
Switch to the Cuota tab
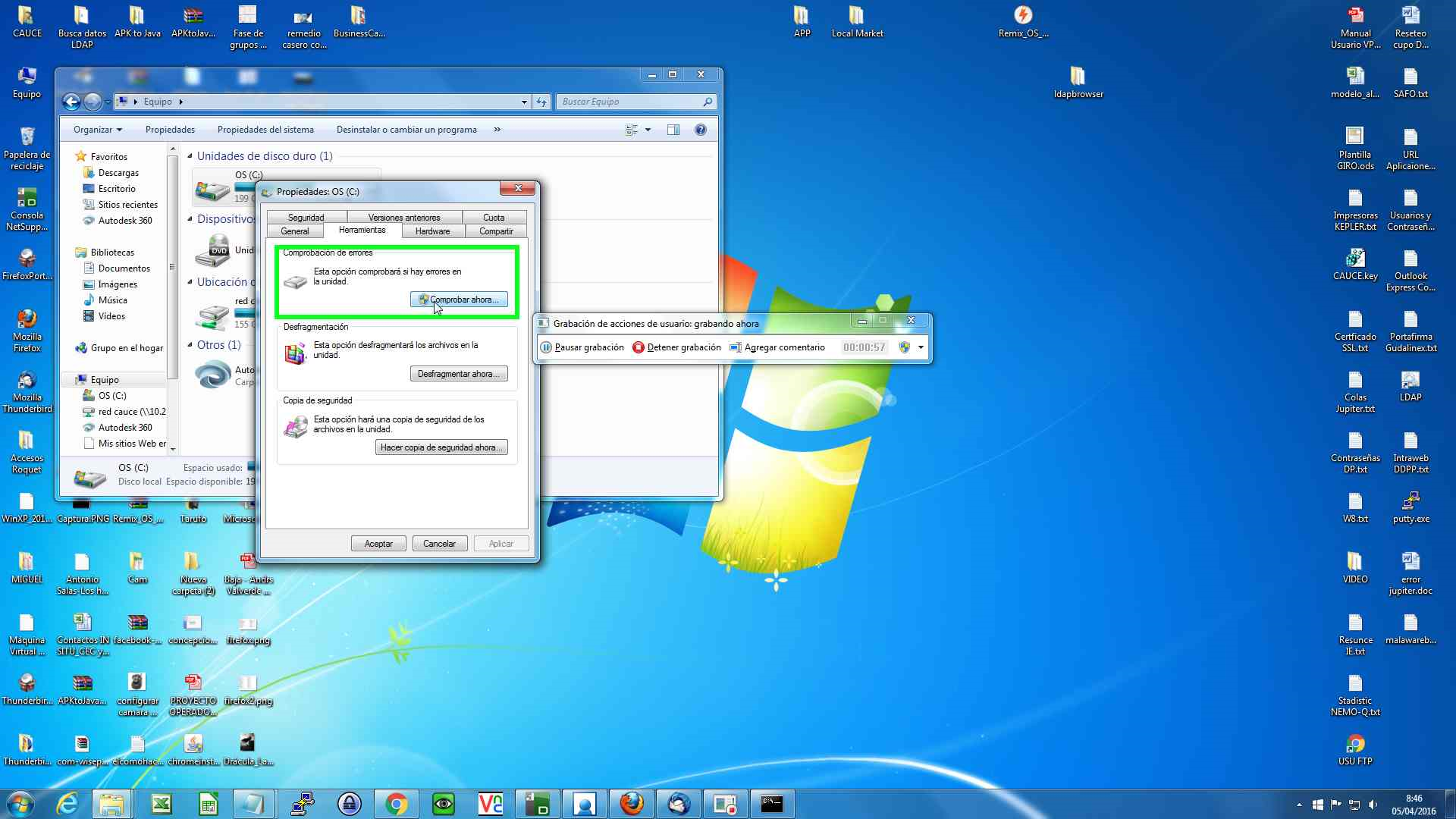click(494, 218)
